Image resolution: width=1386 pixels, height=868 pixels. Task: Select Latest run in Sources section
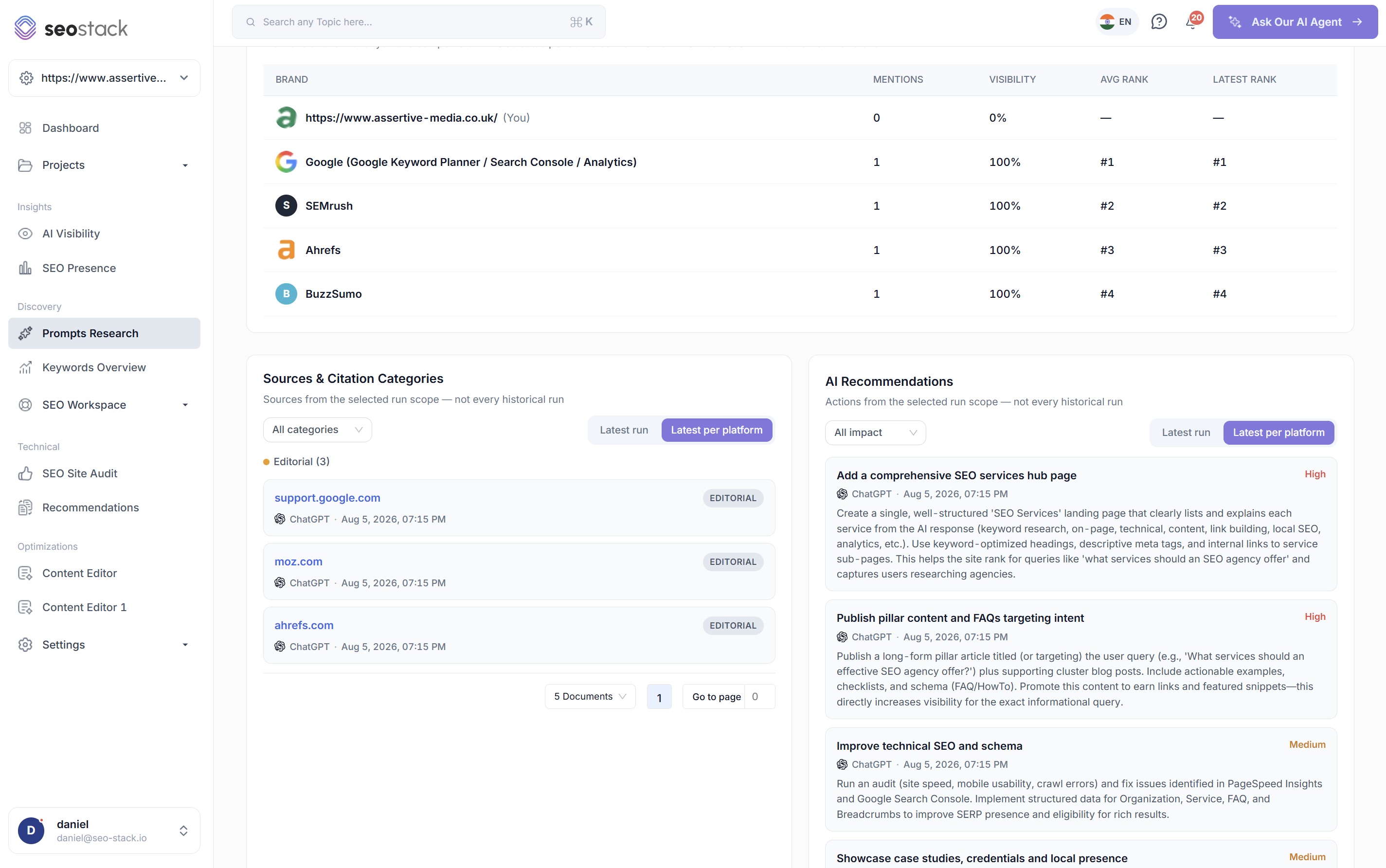pos(624,430)
